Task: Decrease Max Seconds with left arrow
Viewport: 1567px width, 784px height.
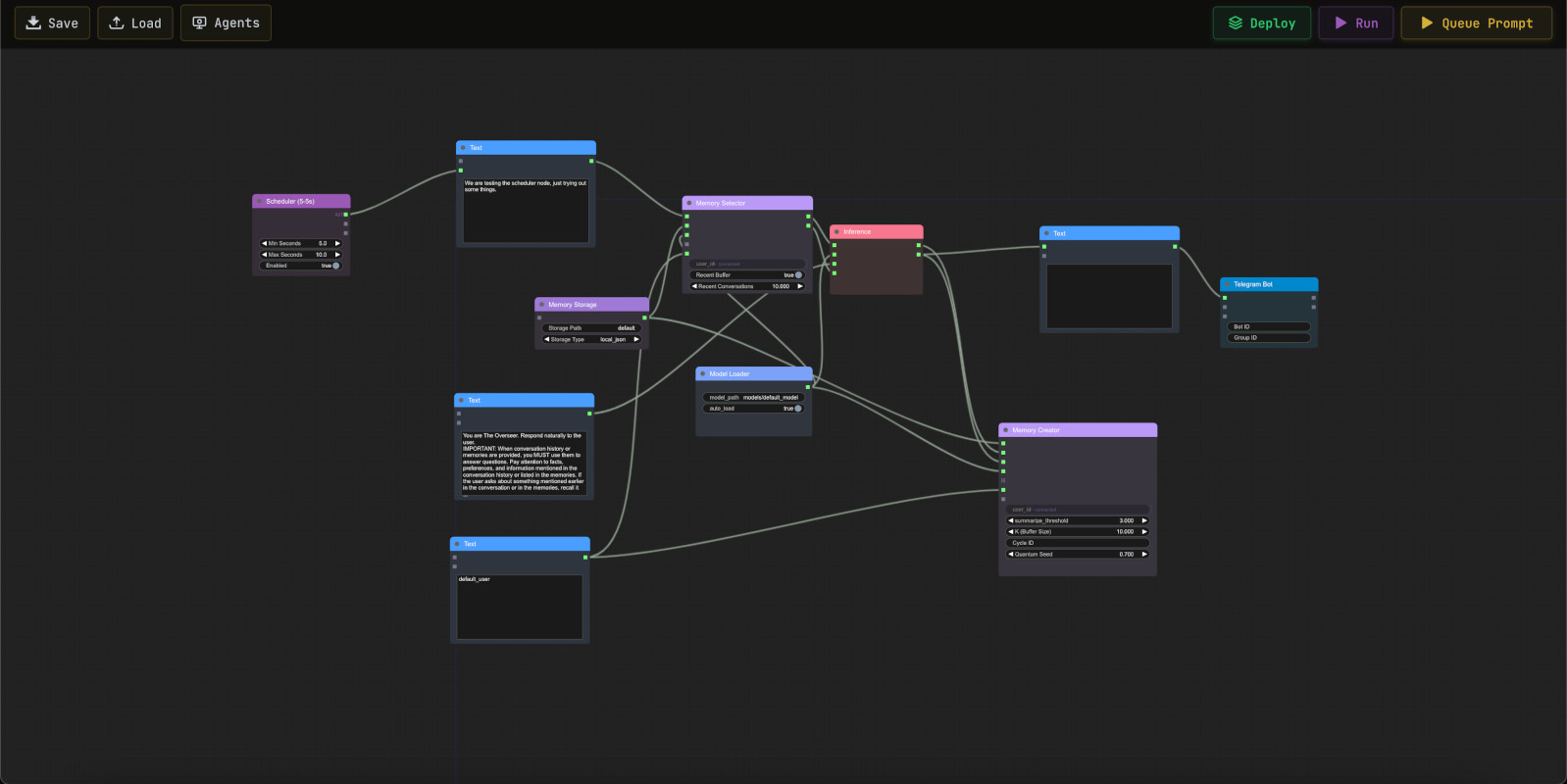Action: [x=265, y=255]
